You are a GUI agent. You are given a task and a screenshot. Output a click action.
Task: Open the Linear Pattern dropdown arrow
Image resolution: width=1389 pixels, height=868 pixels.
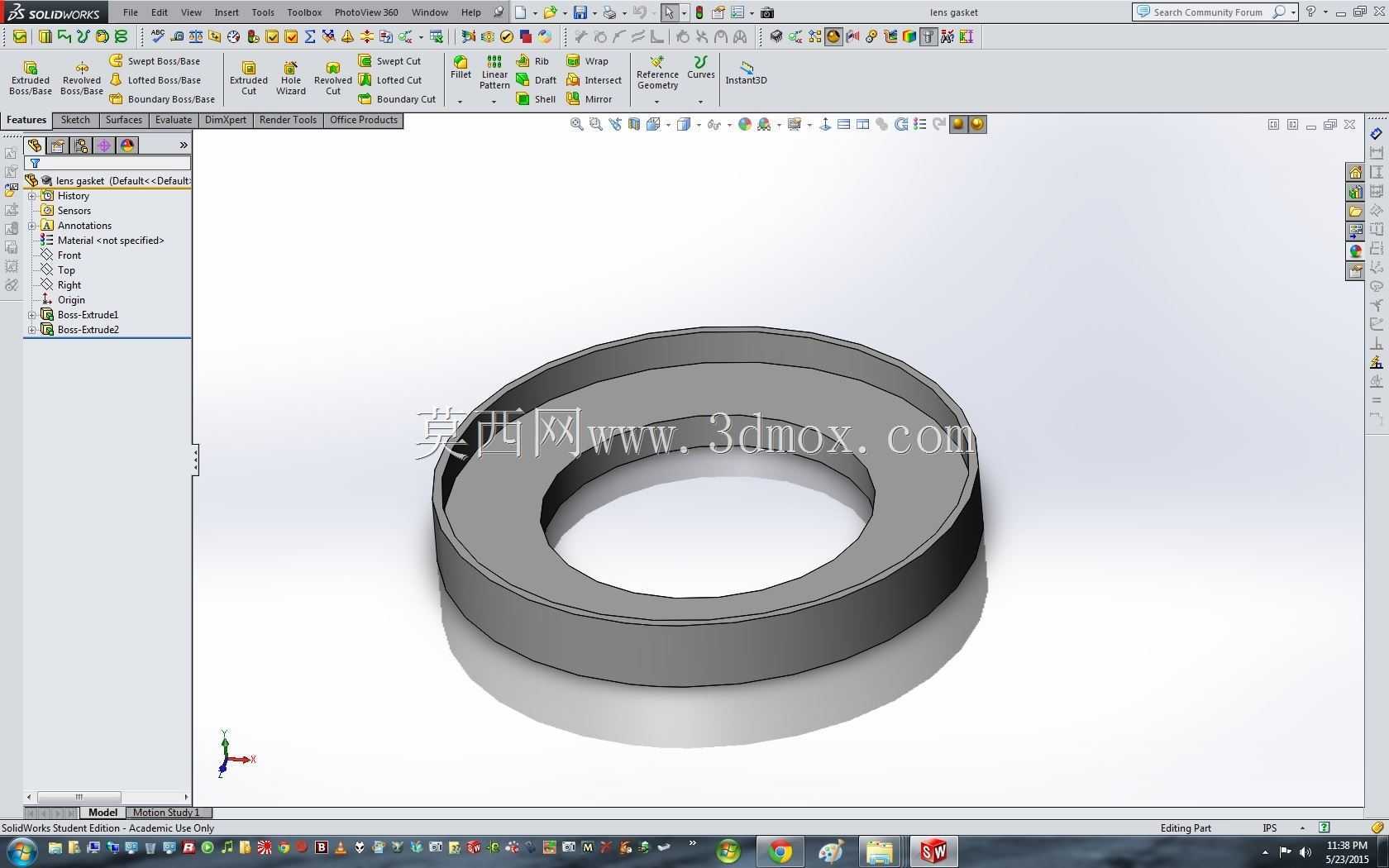tap(494, 102)
